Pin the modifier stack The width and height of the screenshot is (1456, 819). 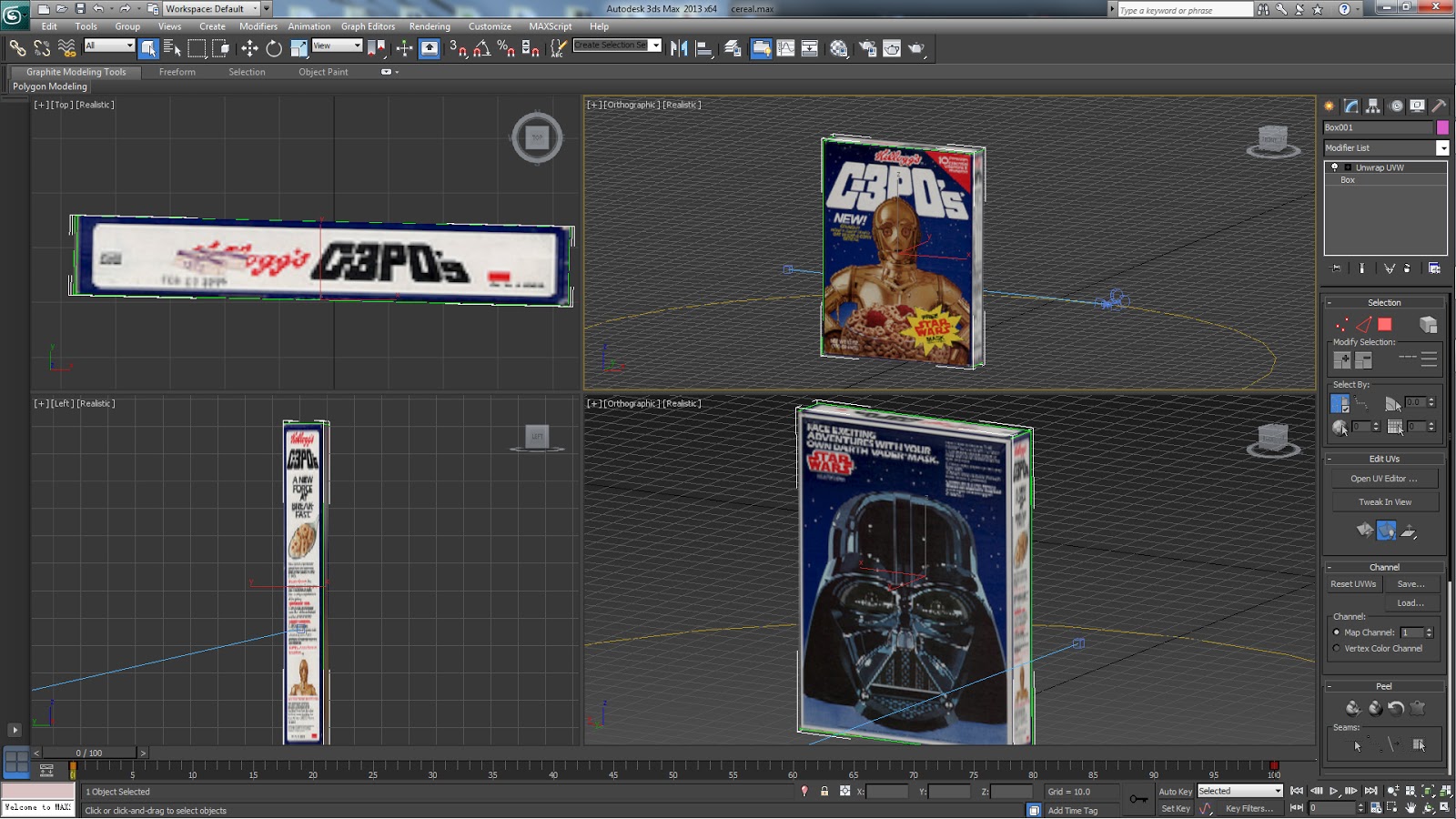point(1334,268)
